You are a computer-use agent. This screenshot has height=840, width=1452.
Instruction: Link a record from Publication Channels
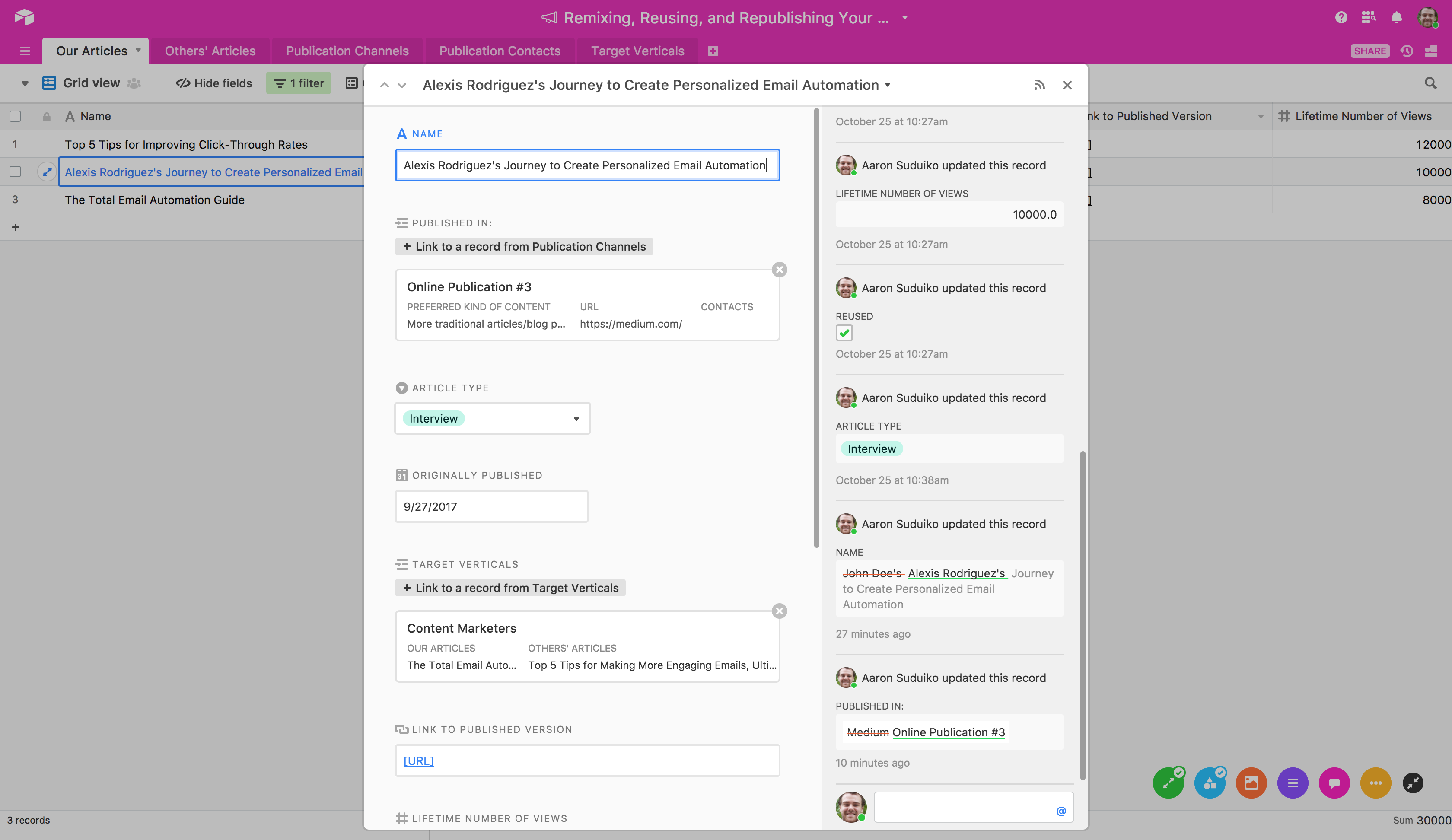click(524, 247)
